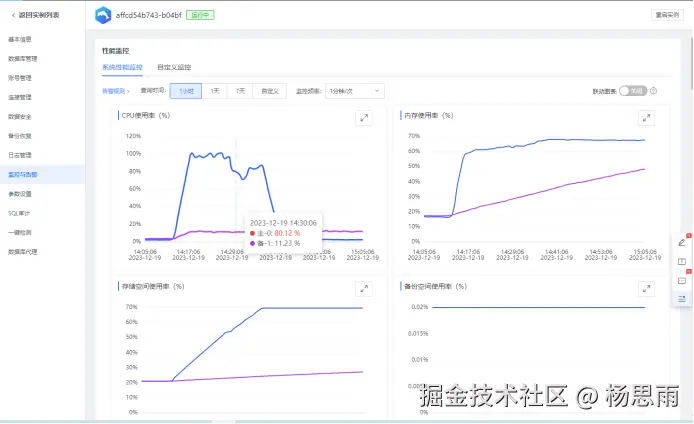Click the back arrow beside 返回实例列表

coord(13,15)
